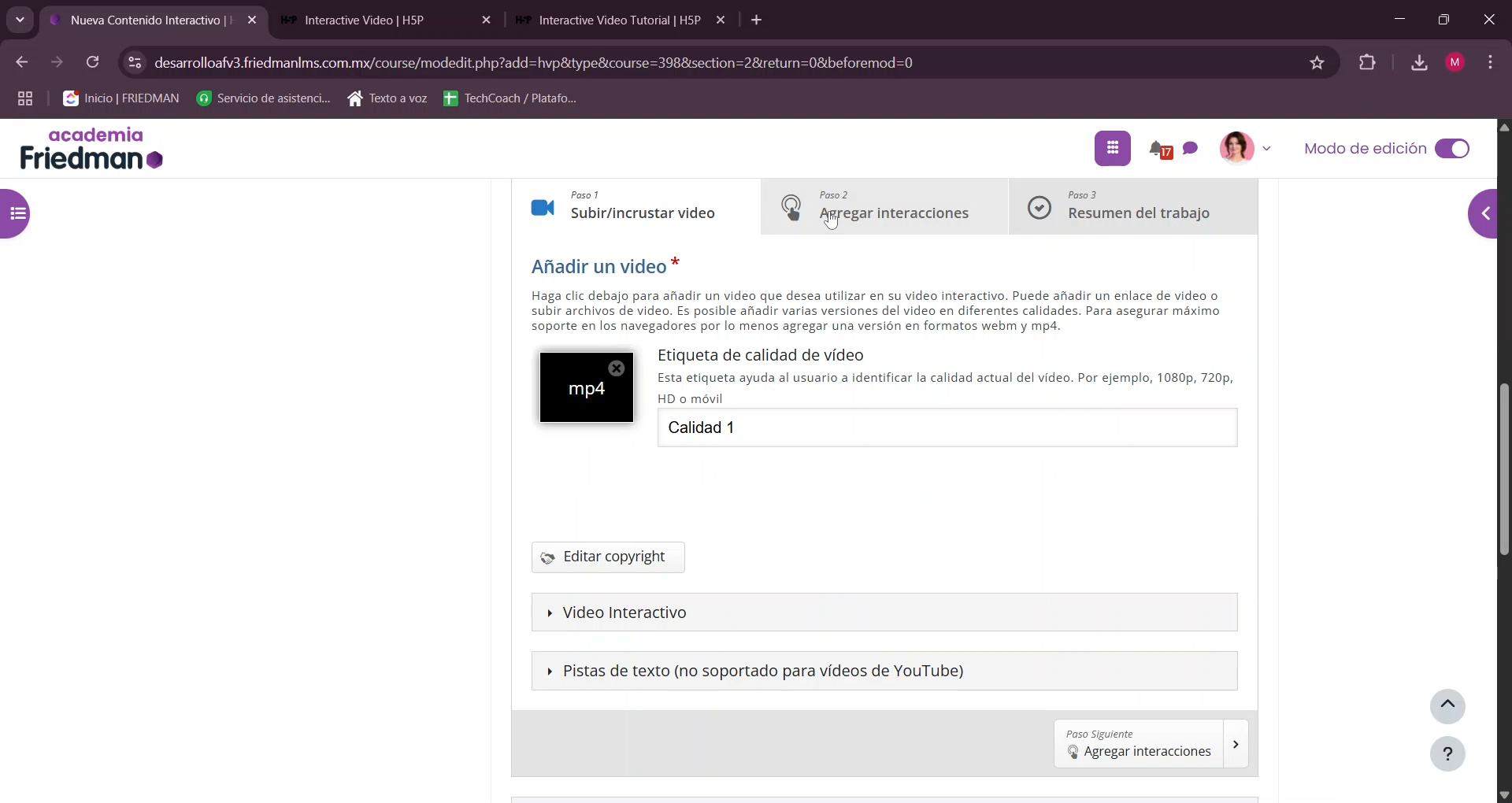
Task: Switch to Paso 3 Resumen del trabajo tab
Action: coord(1133,206)
